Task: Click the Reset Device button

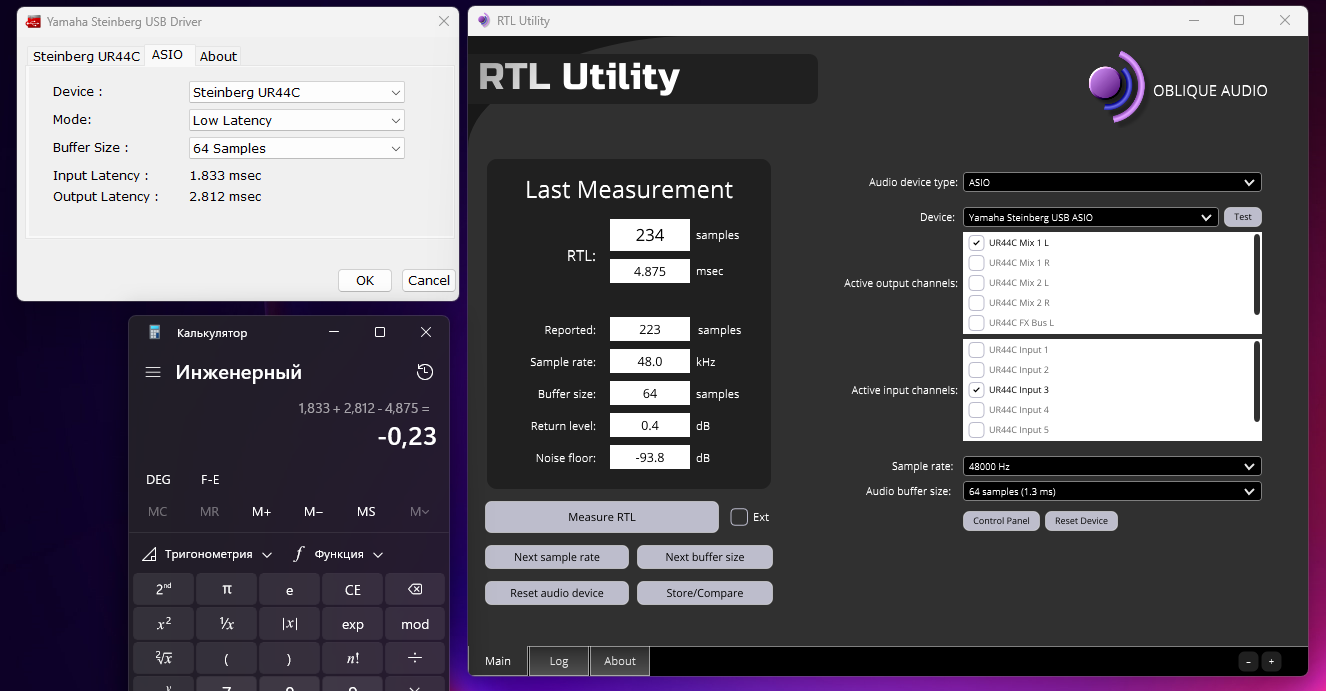Action: point(1081,521)
